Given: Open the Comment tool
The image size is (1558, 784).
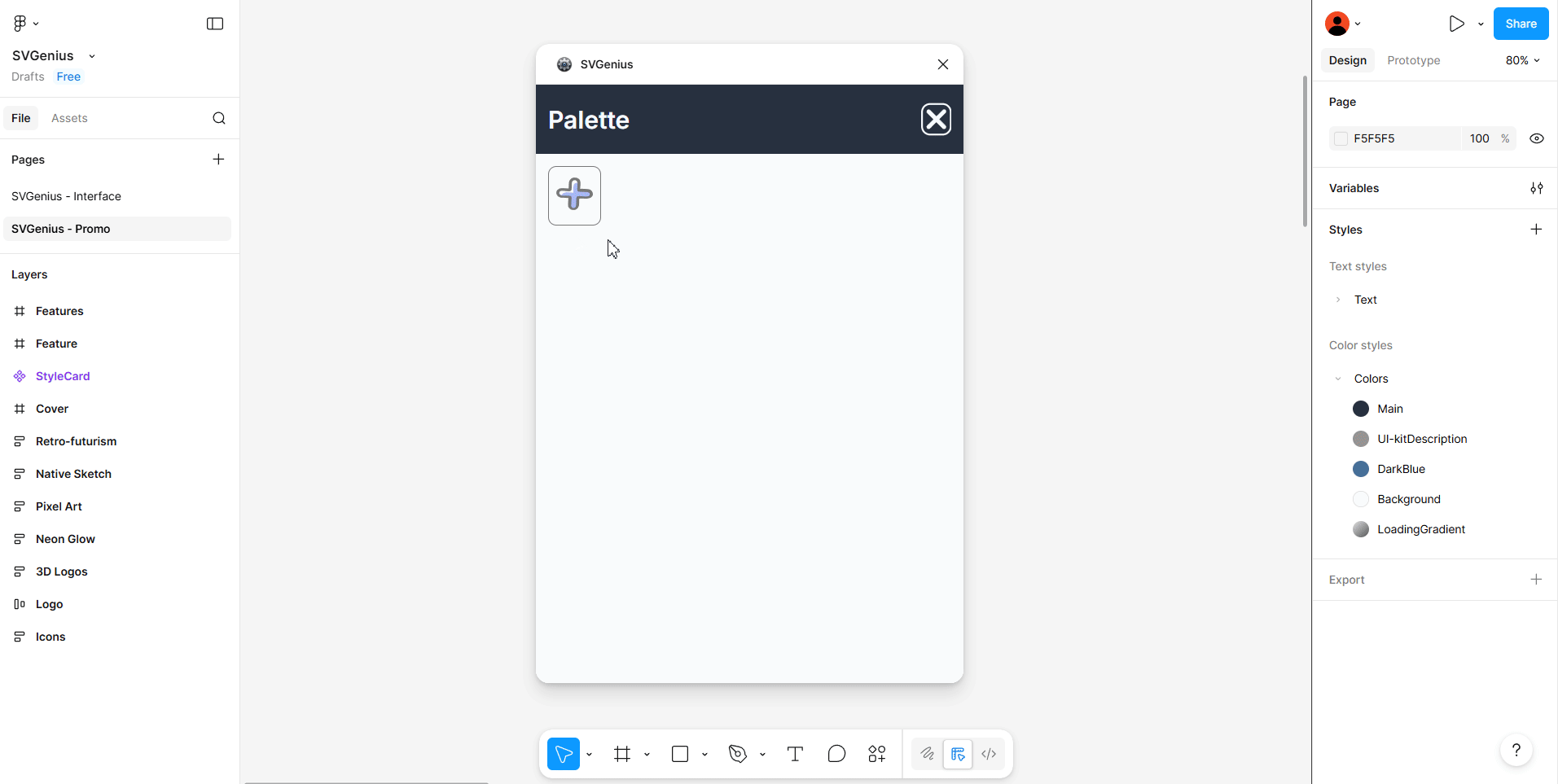Looking at the screenshot, I should 836,754.
